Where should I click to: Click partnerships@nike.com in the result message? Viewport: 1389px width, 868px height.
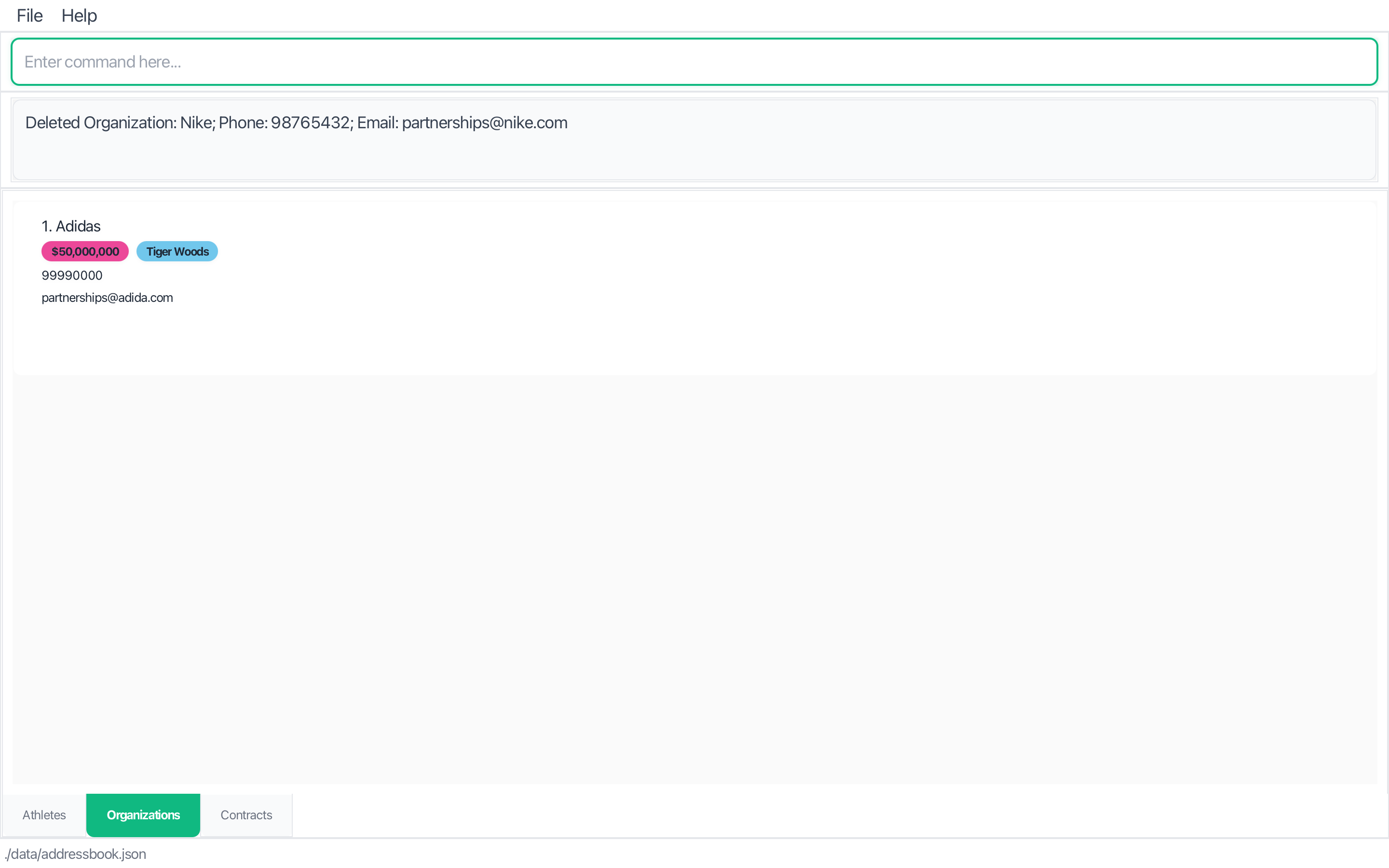tap(484, 123)
